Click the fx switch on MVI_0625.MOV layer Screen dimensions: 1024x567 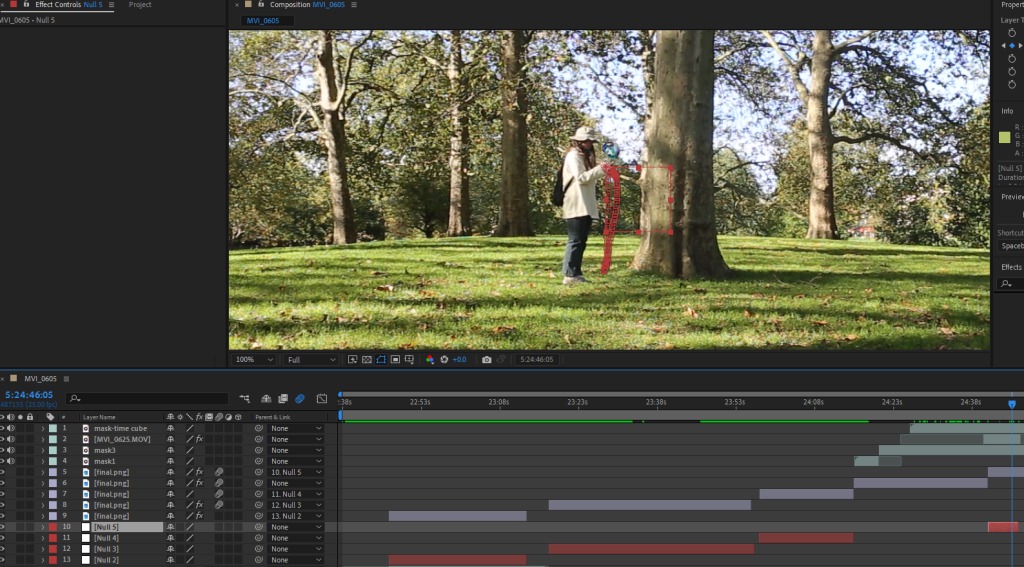[x=200, y=440]
